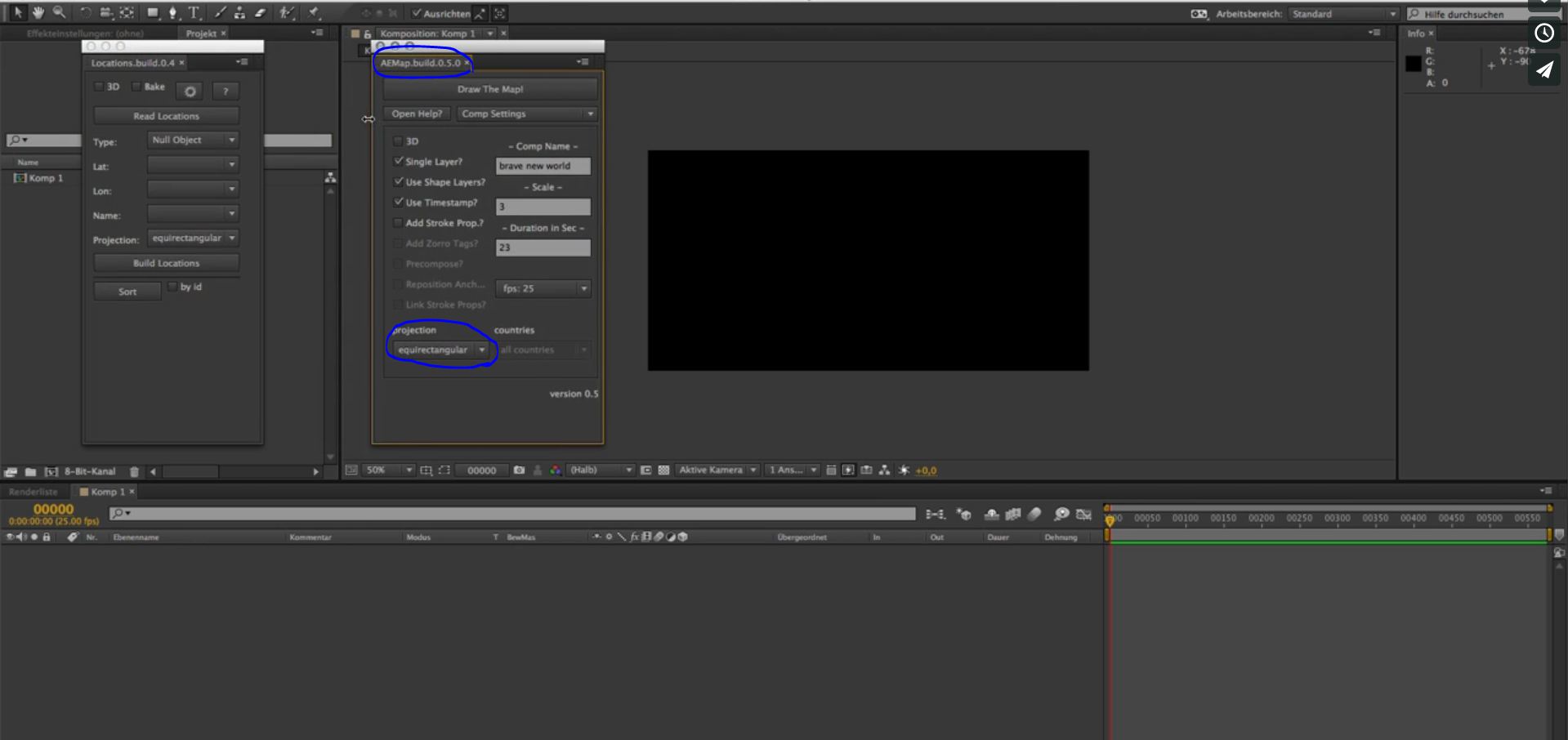Select the Locations.build.0.4 panel tab
The height and width of the screenshot is (740, 1568).
click(132, 63)
